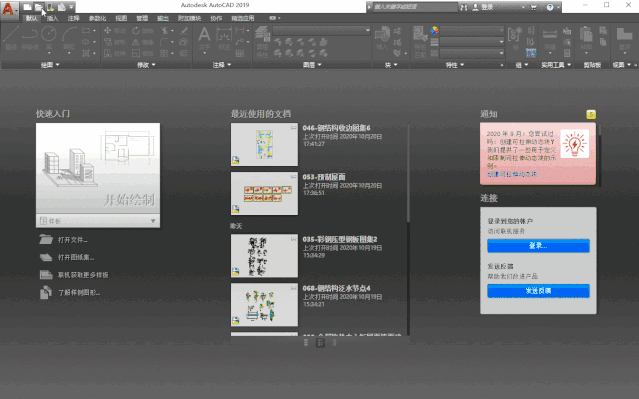
Task: Pin the 068-钢结构泛水节点4 recent document
Action: 293,288
